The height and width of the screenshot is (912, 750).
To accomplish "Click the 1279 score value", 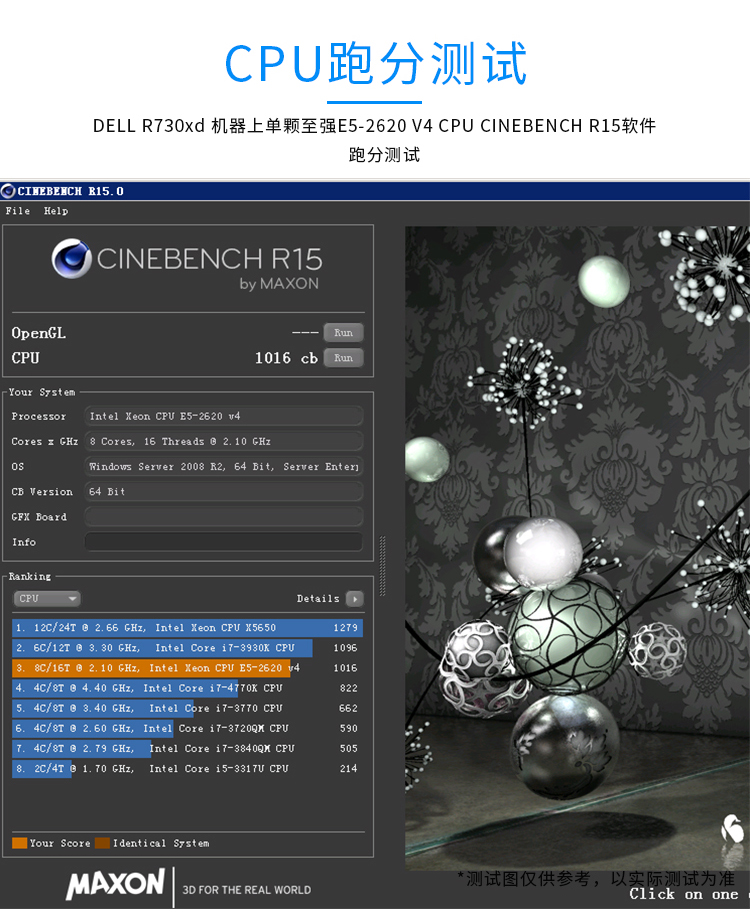I will 346,628.
